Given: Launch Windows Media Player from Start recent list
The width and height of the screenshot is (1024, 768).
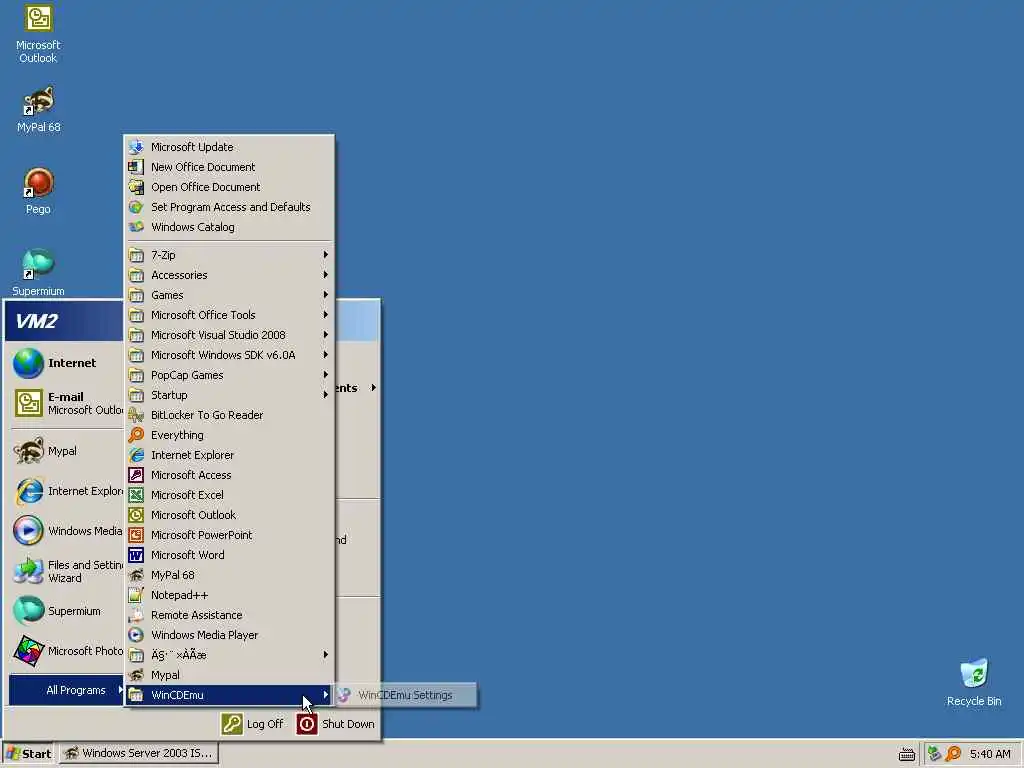Looking at the screenshot, I should pos(65,531).
